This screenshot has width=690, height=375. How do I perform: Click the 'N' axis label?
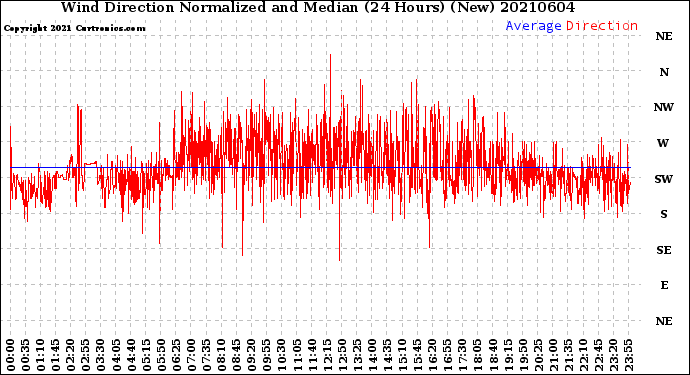coord(664,72)
